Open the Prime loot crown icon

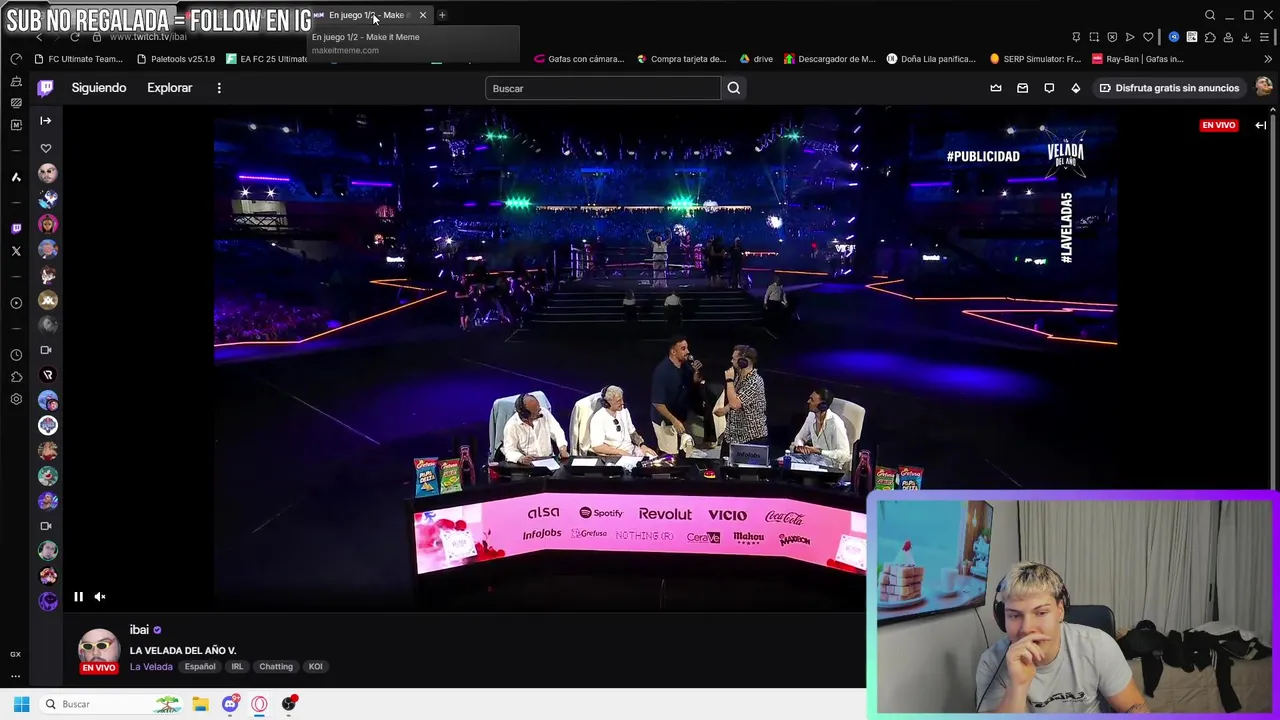click(996, 88)
